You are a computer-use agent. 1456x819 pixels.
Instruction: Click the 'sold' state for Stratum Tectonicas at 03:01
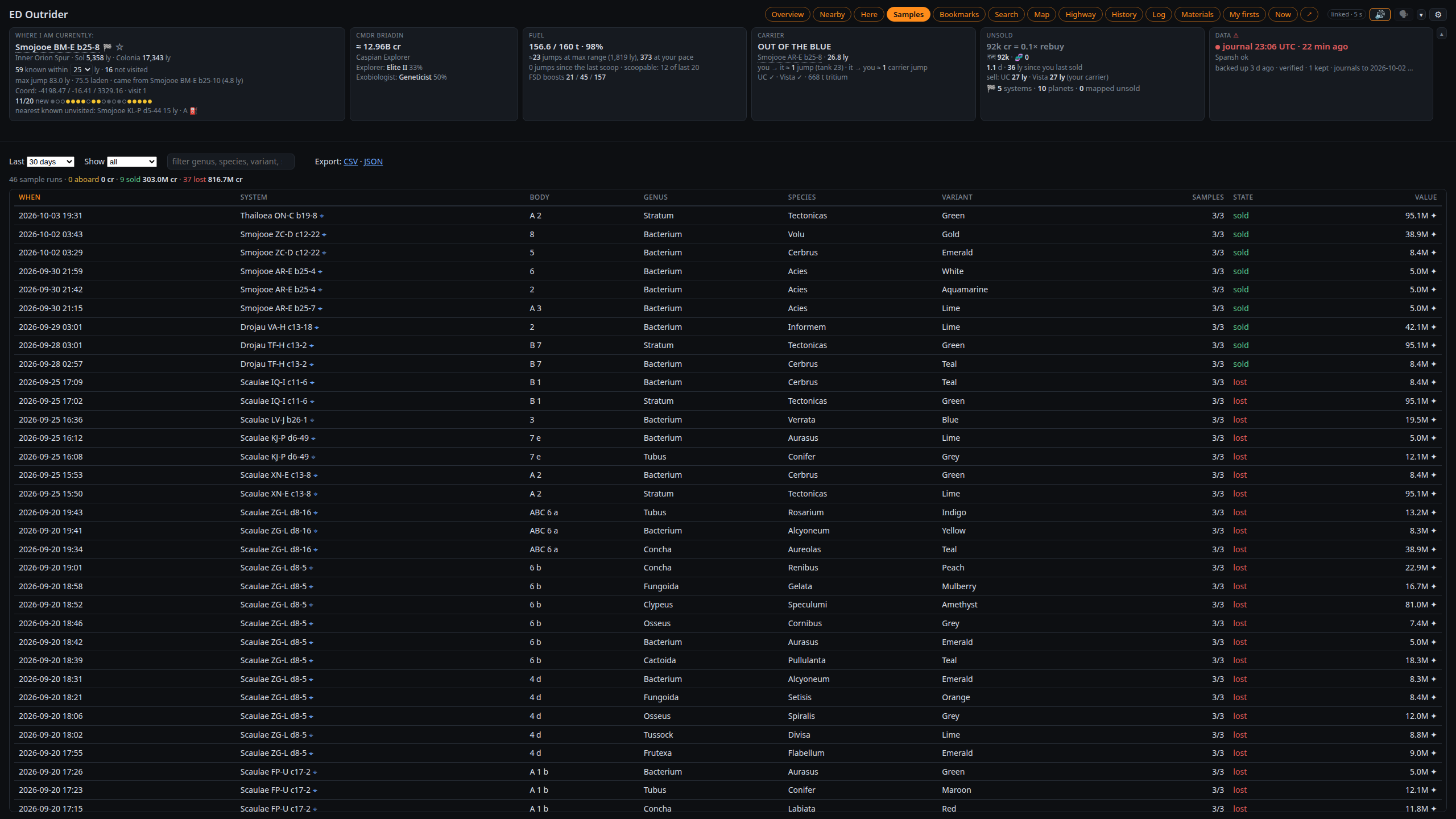(x=1240, y=345)
